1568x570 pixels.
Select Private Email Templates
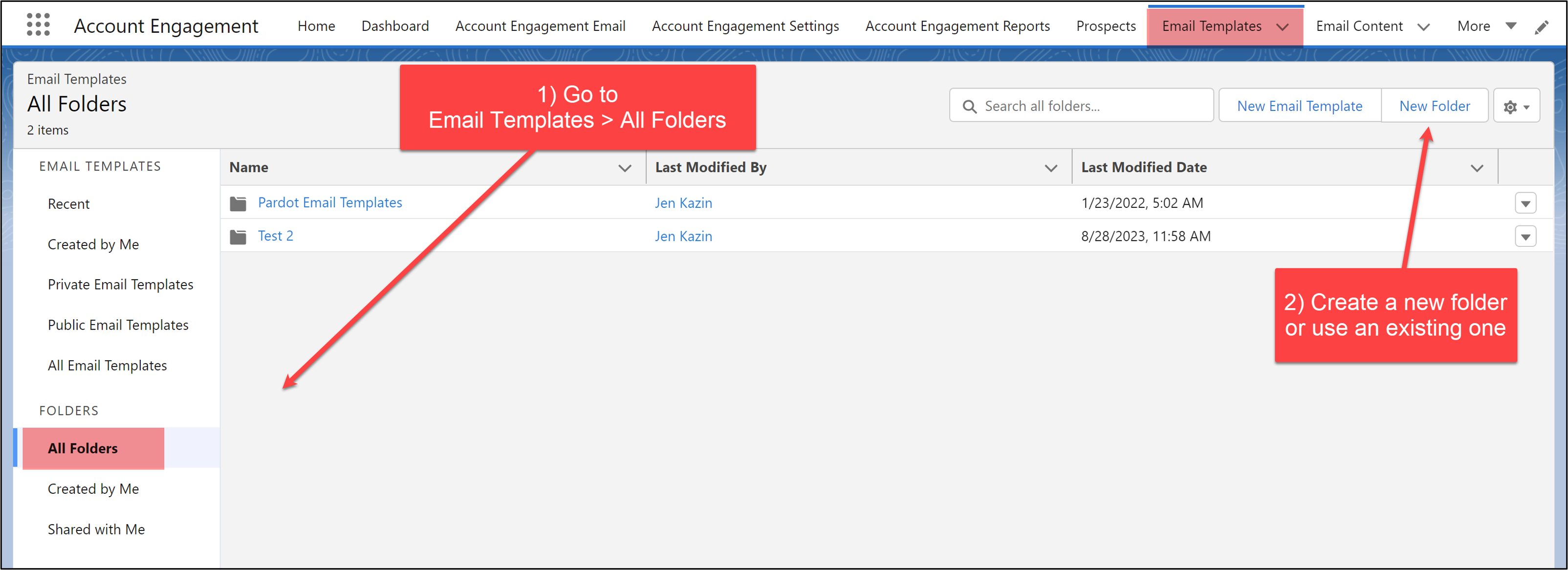(x=121, y=285)
